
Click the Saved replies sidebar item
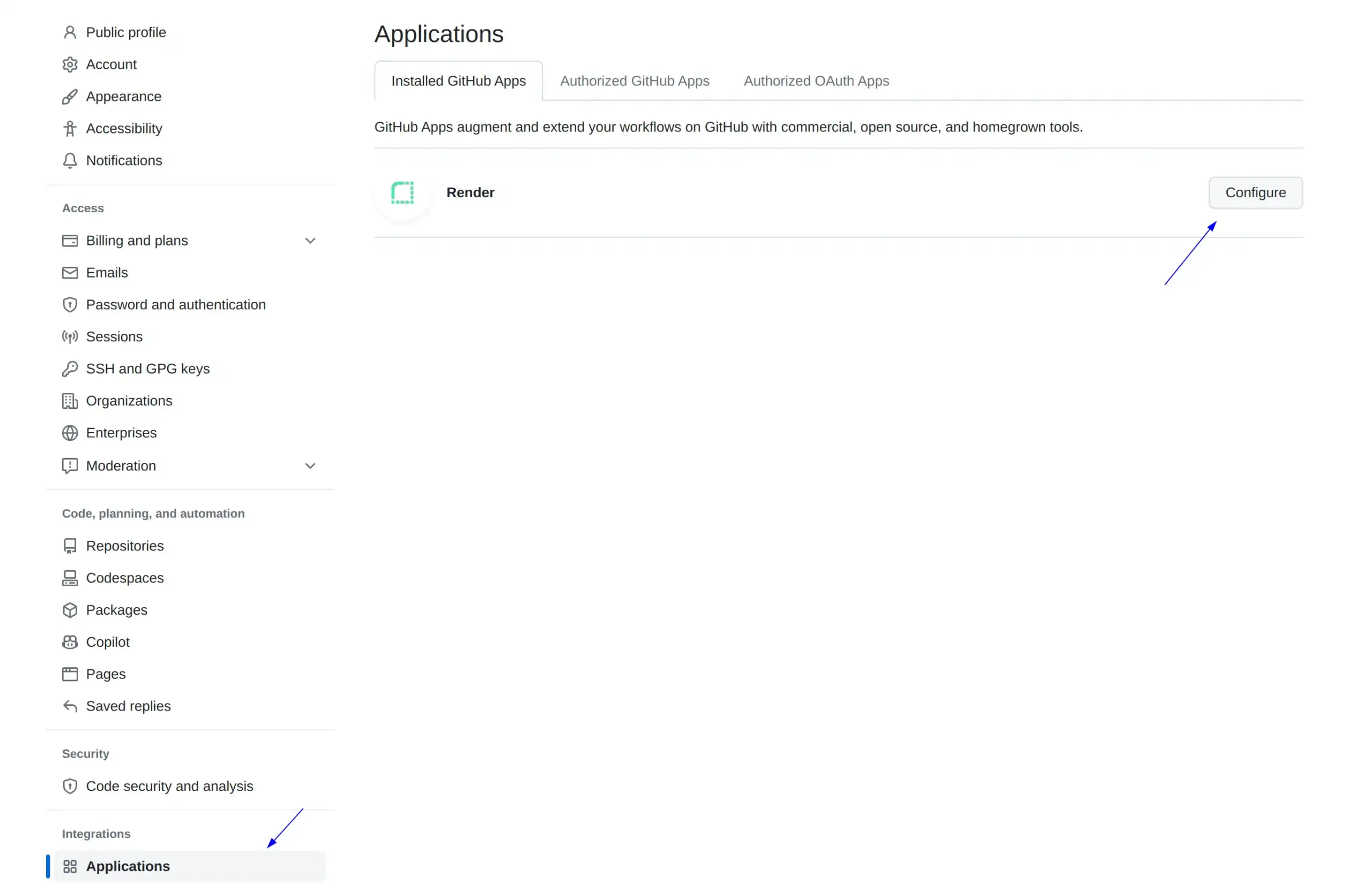click(x=128, y=706)
